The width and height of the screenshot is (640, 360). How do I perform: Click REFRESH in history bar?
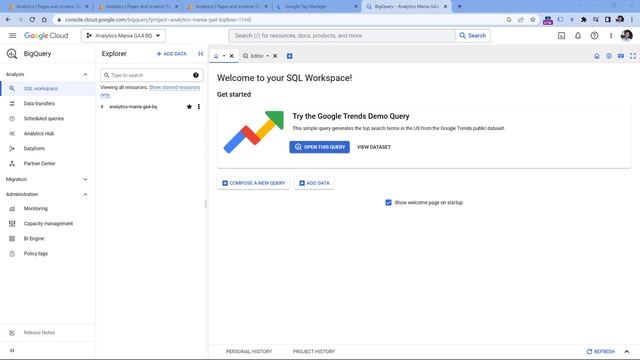click(x=600, y=351)
